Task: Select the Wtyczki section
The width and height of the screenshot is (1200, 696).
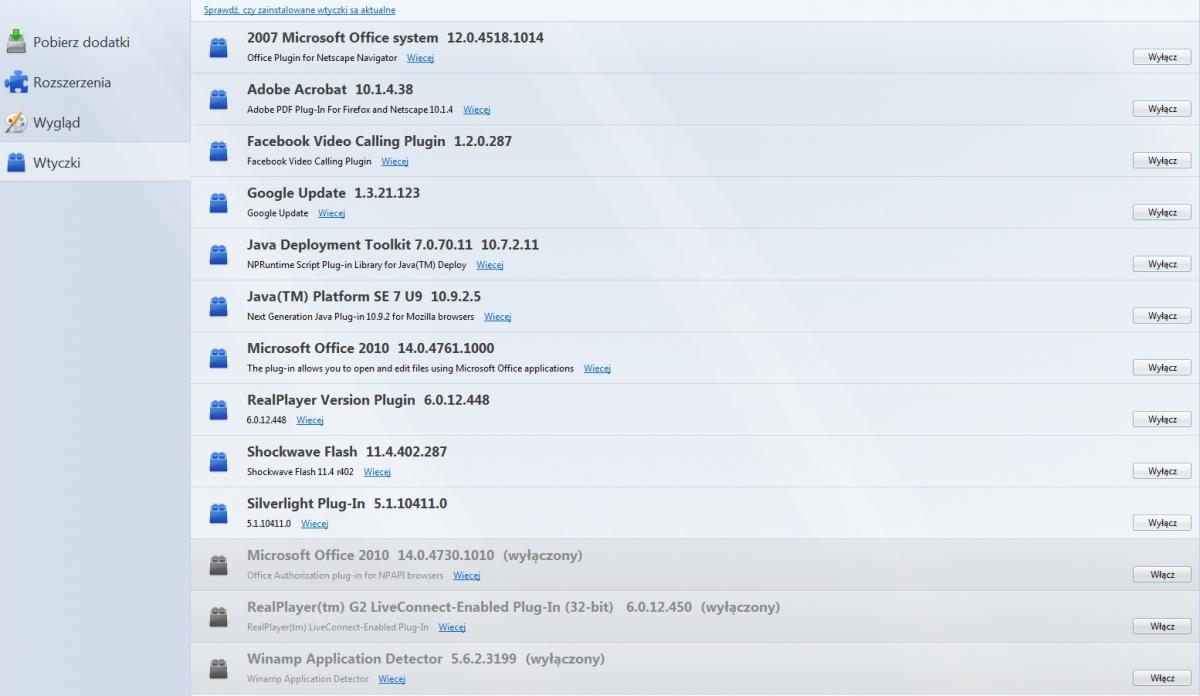Action: click(95, 162)
